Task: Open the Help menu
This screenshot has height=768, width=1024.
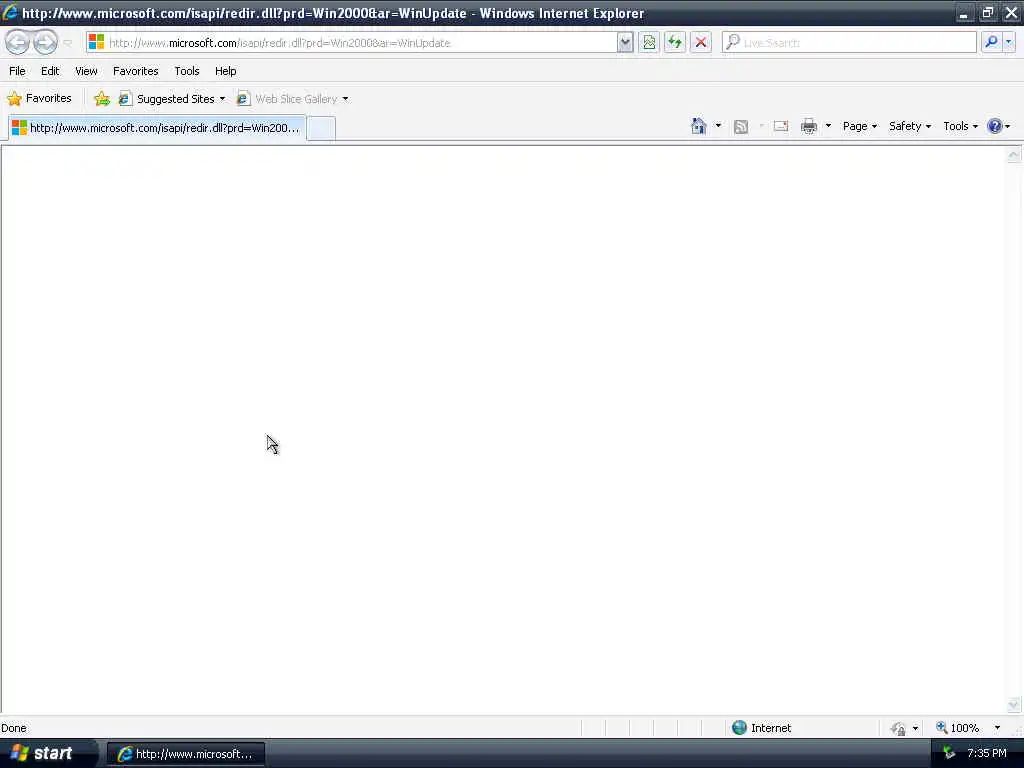Action: coord(225,71)
